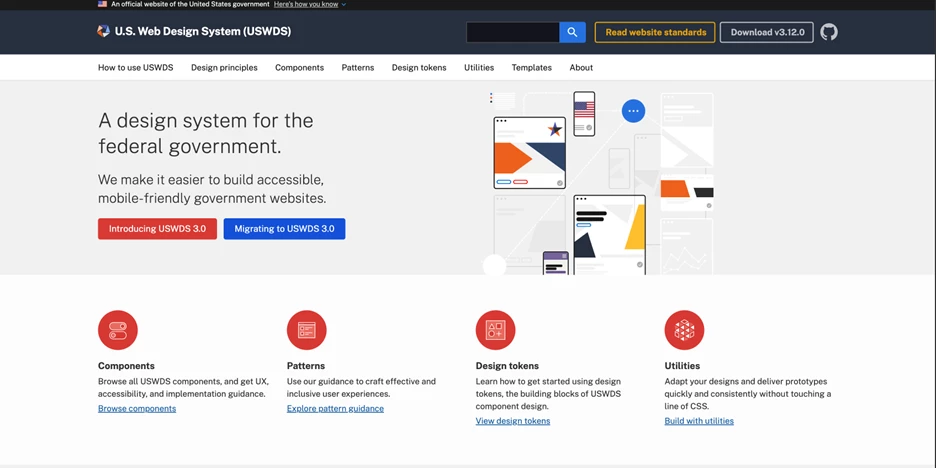Click the Migrating to USWDS 3.0 button
This screenshot has width=936, height=468.
coord(284,229)
